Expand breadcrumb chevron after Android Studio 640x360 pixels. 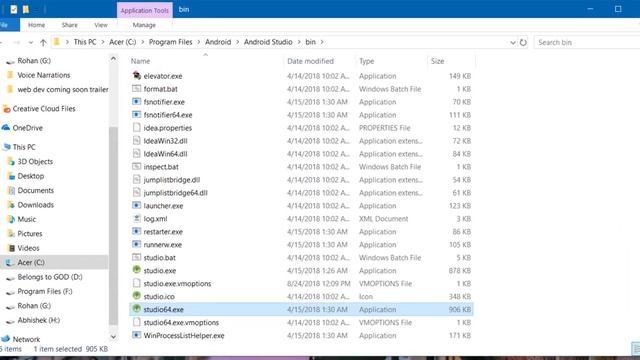tap(299, 42)
